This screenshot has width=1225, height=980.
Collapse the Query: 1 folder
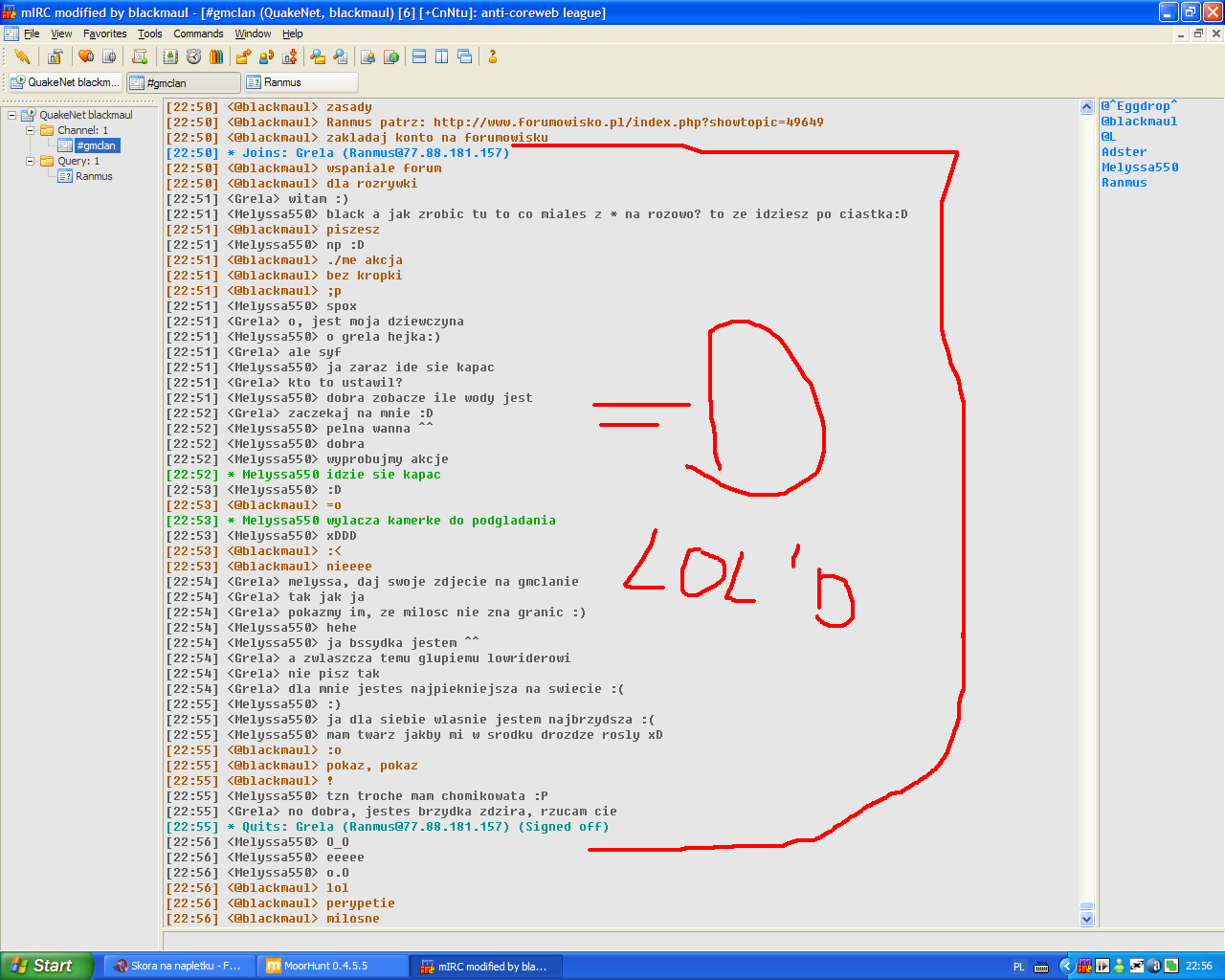point(30,161)
